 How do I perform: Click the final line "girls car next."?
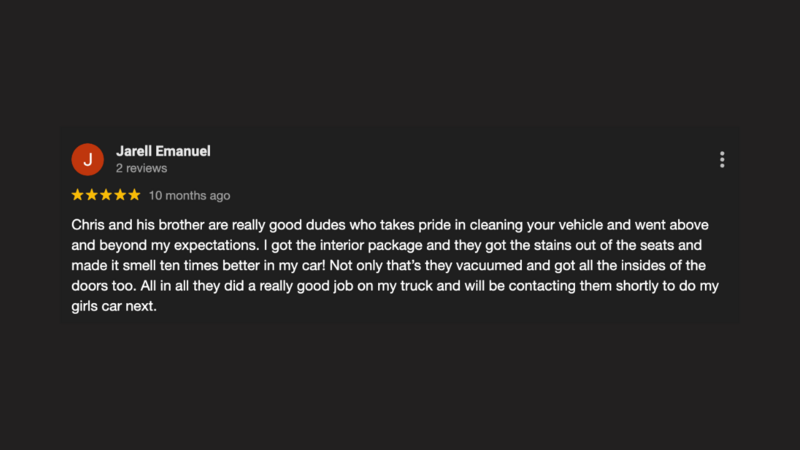click(x=114, y=306)
